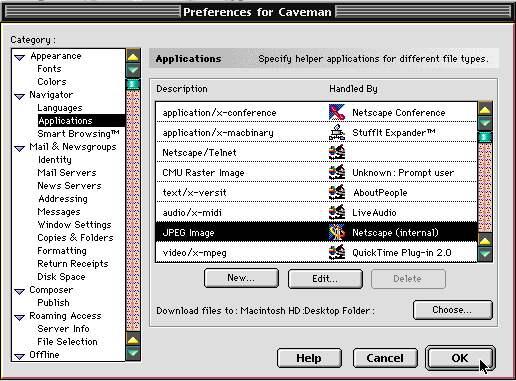Select the JPEG Image row

pyautogui.click(x=316, y=232)
